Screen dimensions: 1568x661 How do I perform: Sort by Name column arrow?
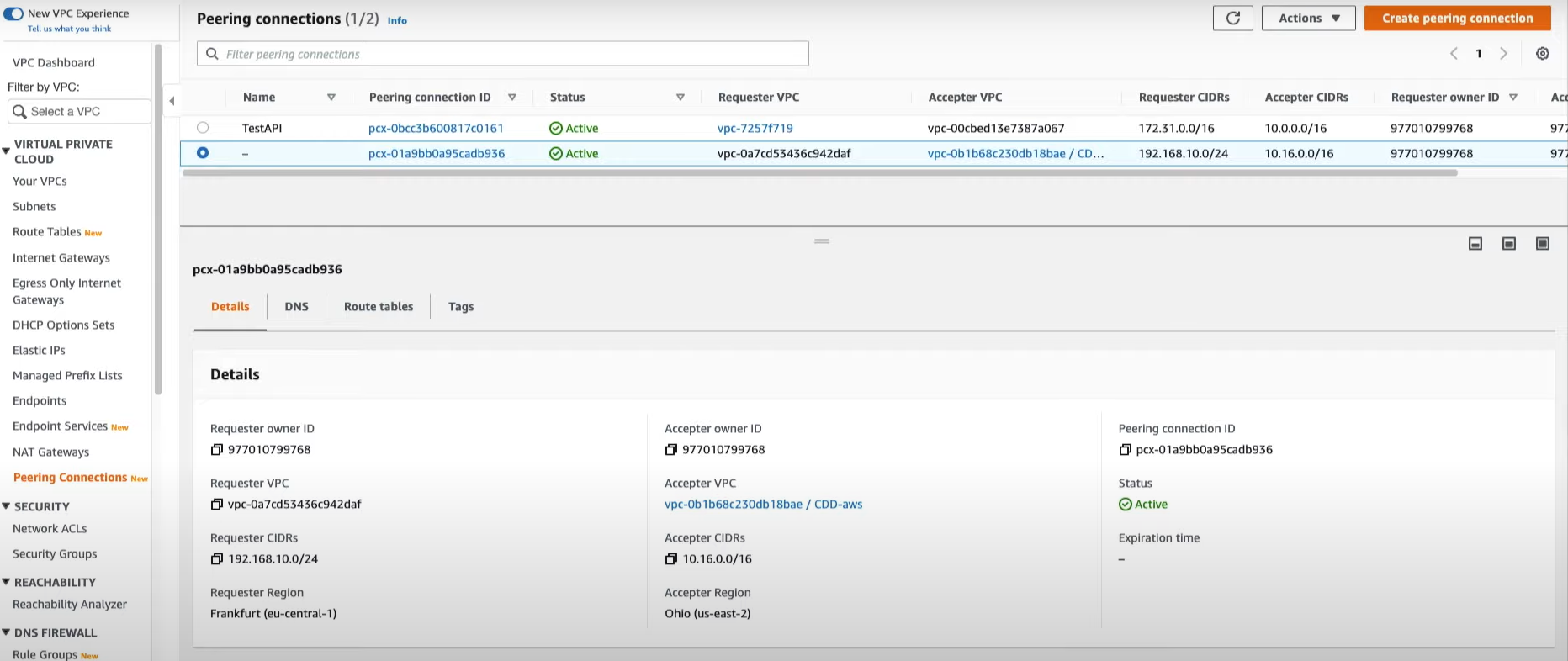[x=331, y=98]
